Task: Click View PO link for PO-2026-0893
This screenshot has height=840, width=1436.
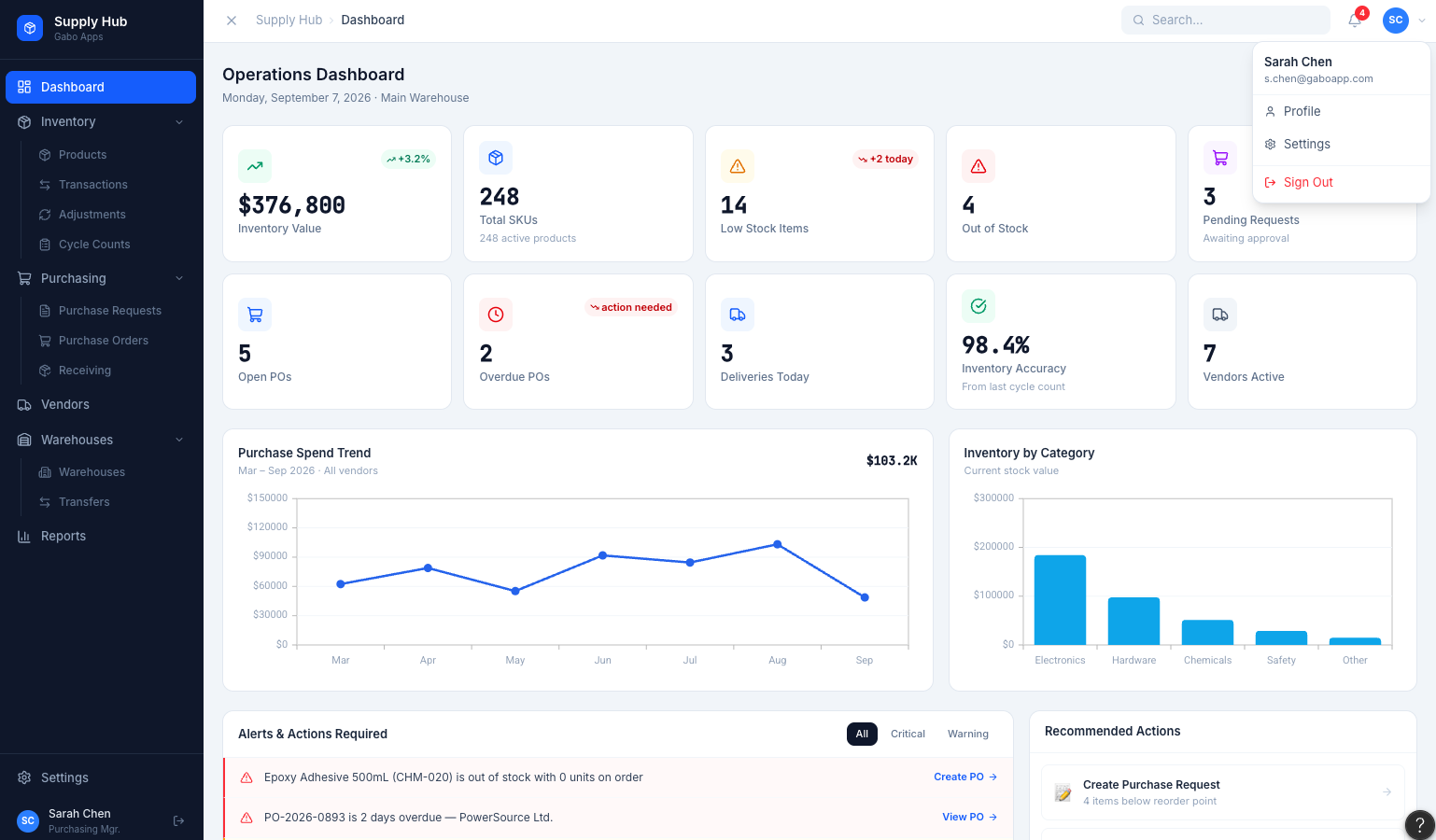Action: pos(970,817)
